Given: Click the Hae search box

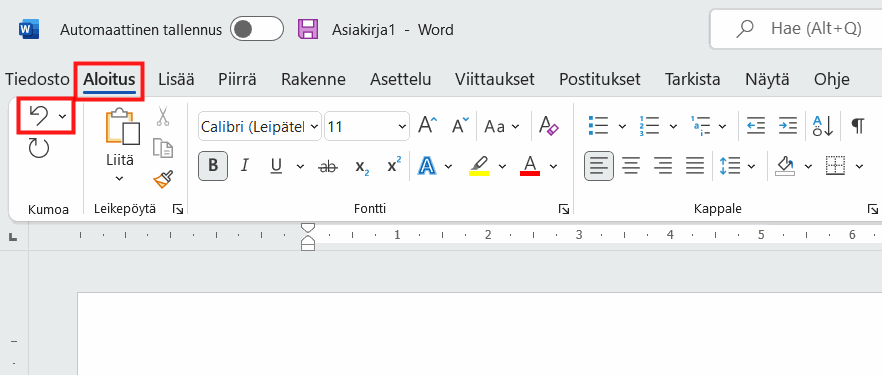Looking at the screenshot, I should (796, 29).
